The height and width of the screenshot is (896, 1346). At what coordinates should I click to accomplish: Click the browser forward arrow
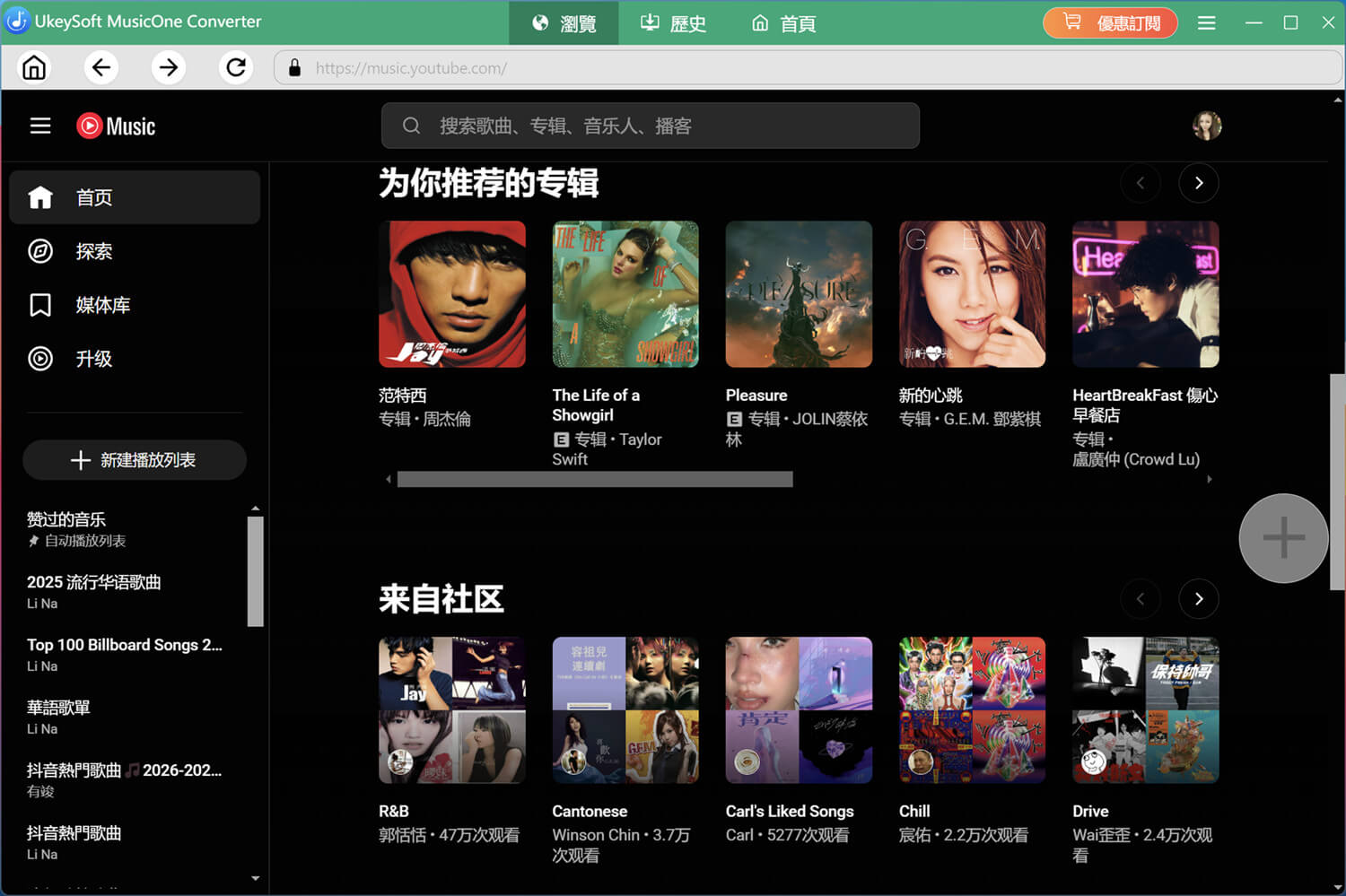(x=169, y=67)
